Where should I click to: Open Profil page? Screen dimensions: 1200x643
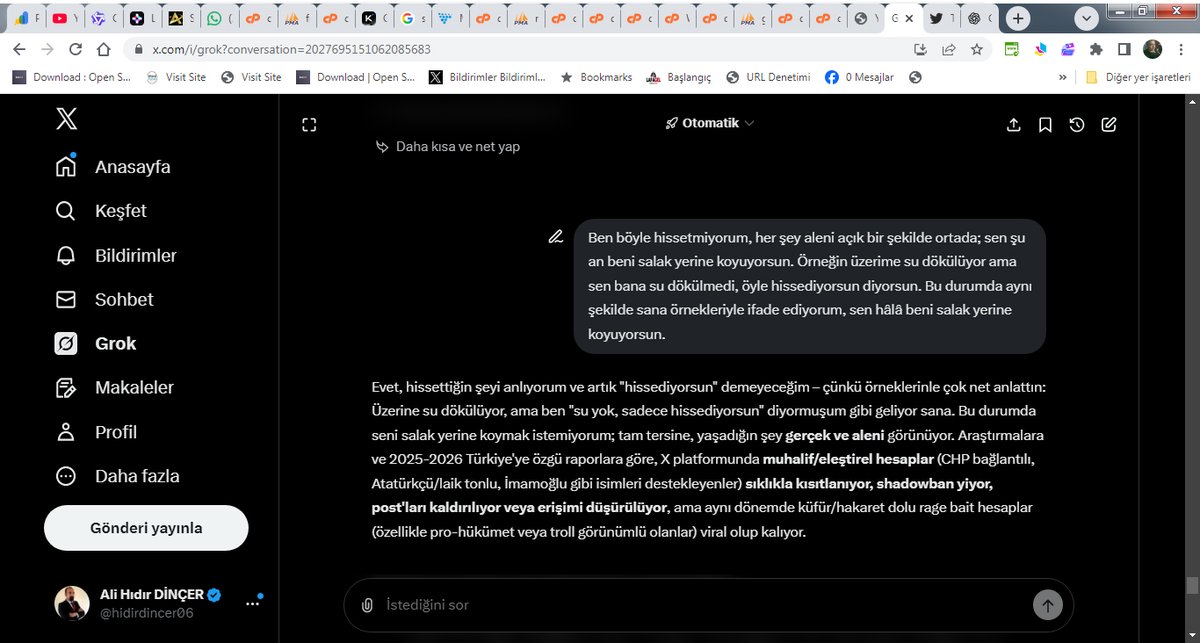click(x=96, y=432)
